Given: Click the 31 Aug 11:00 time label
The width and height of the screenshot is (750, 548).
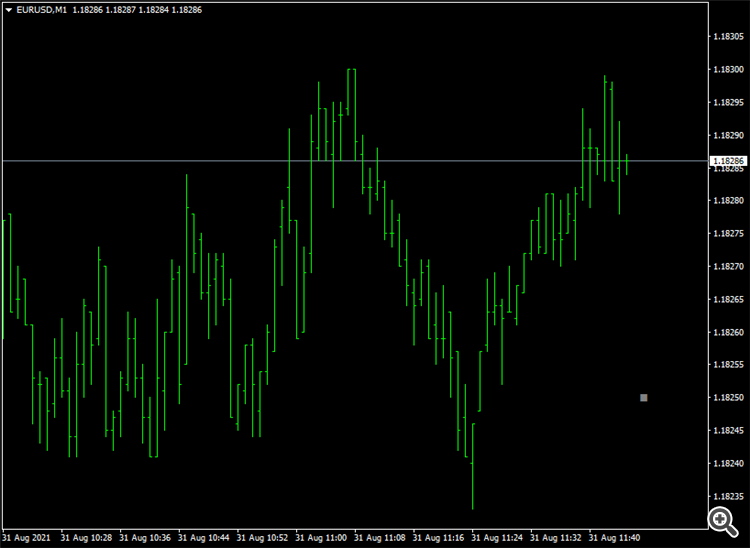Looking at the screenshot, I should [321, 538].
